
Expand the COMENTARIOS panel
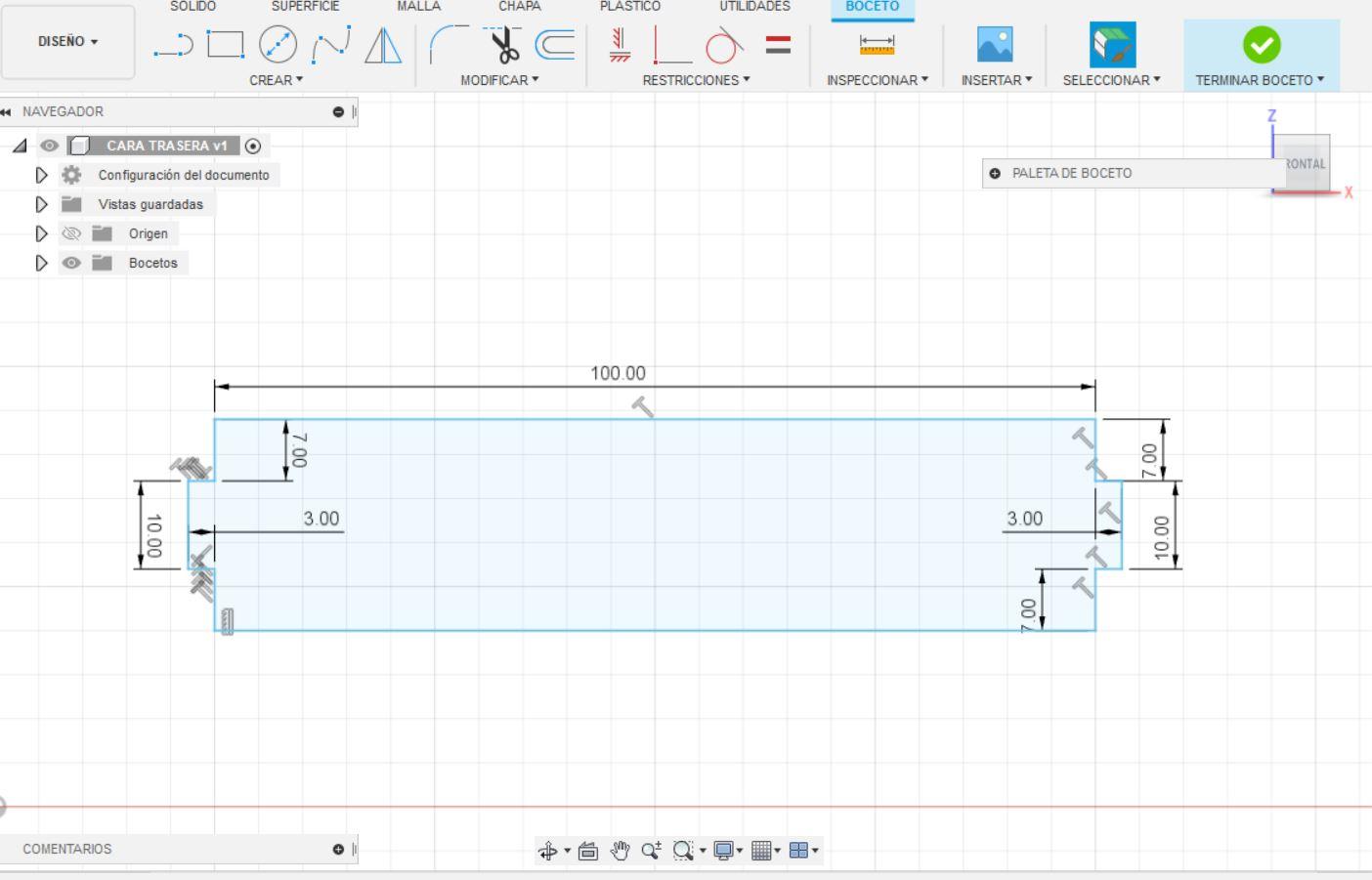pyautogui.click(x=338, y=849)
